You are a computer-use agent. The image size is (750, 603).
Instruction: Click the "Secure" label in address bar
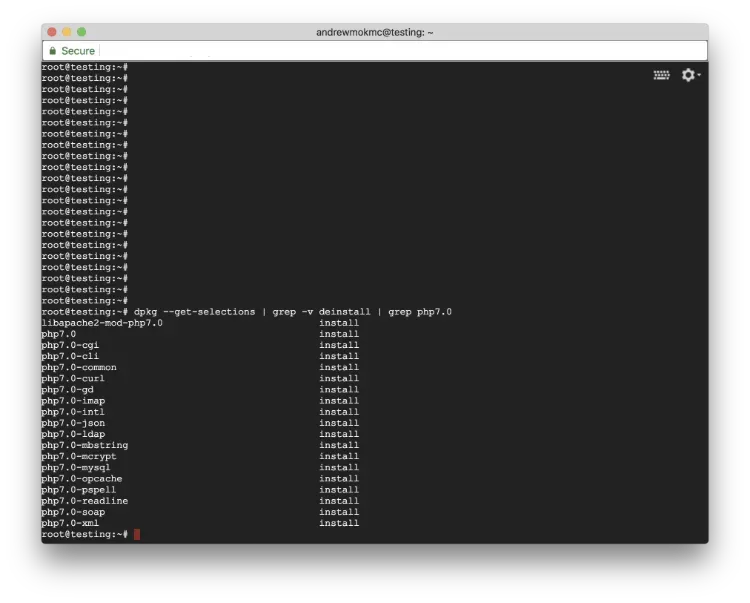point(78,51)
